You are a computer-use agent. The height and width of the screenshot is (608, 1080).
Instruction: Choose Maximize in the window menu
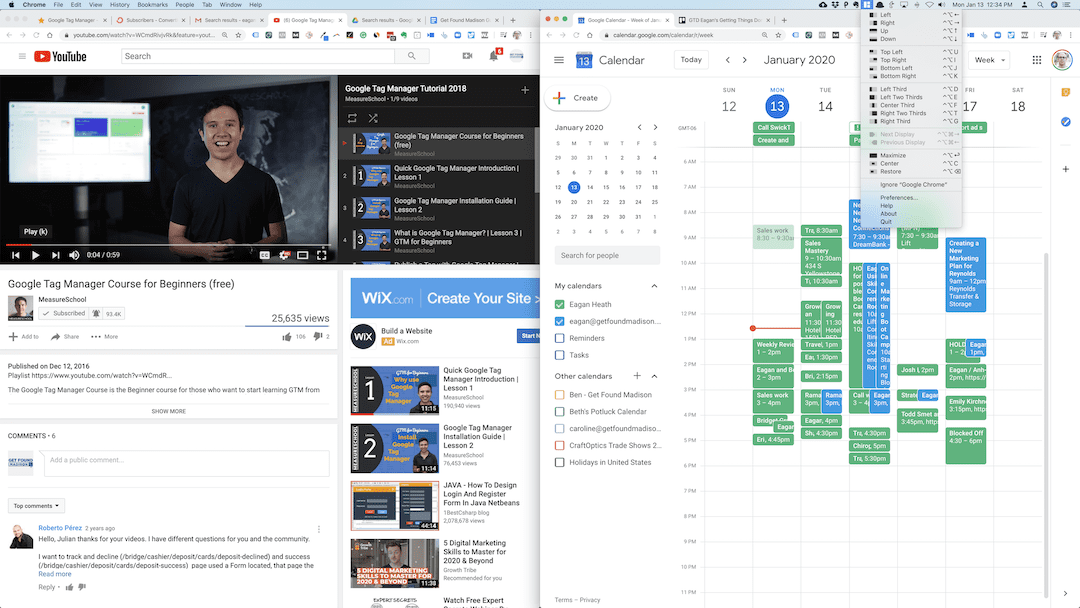tap(893, 156)
